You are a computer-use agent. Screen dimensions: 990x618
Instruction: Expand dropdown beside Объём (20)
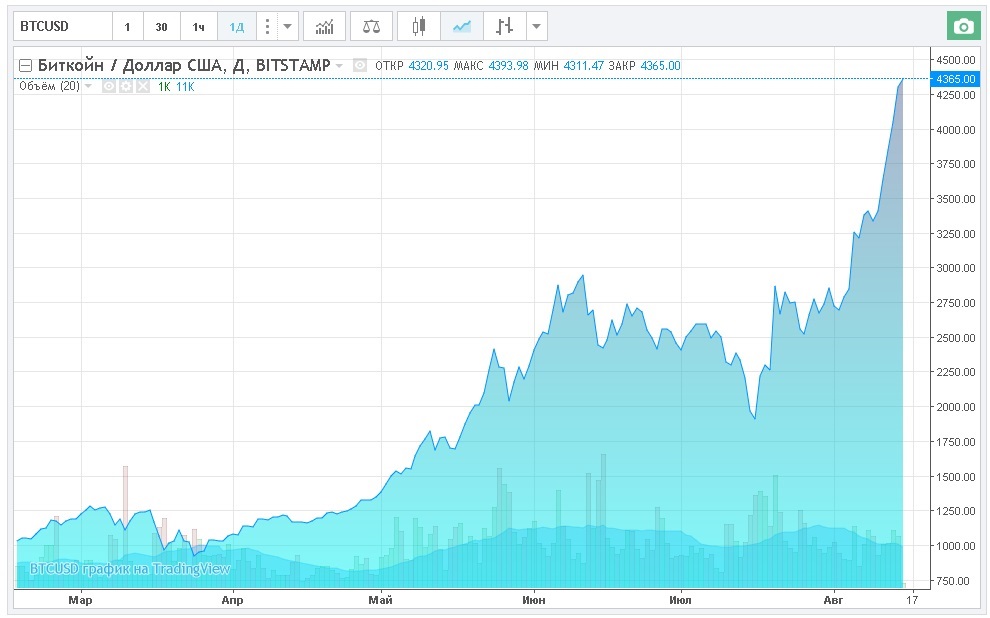coord(88,86)
